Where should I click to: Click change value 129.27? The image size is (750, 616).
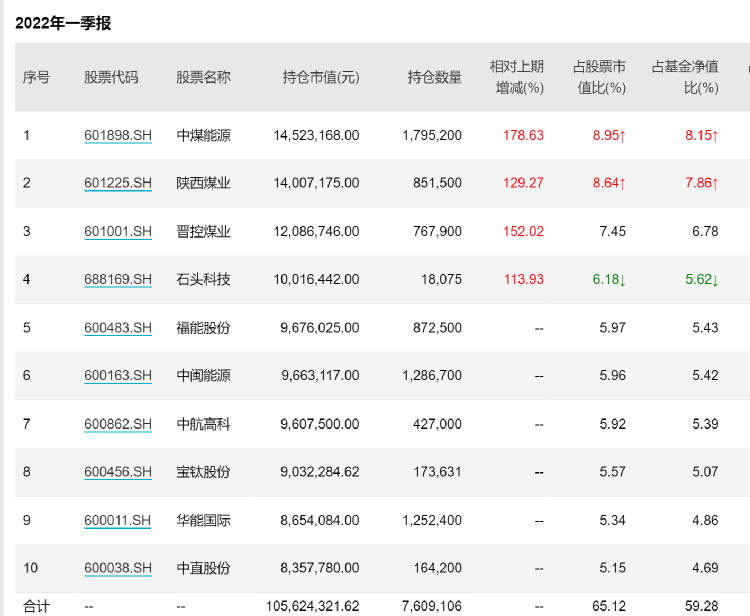coord(523,183)
